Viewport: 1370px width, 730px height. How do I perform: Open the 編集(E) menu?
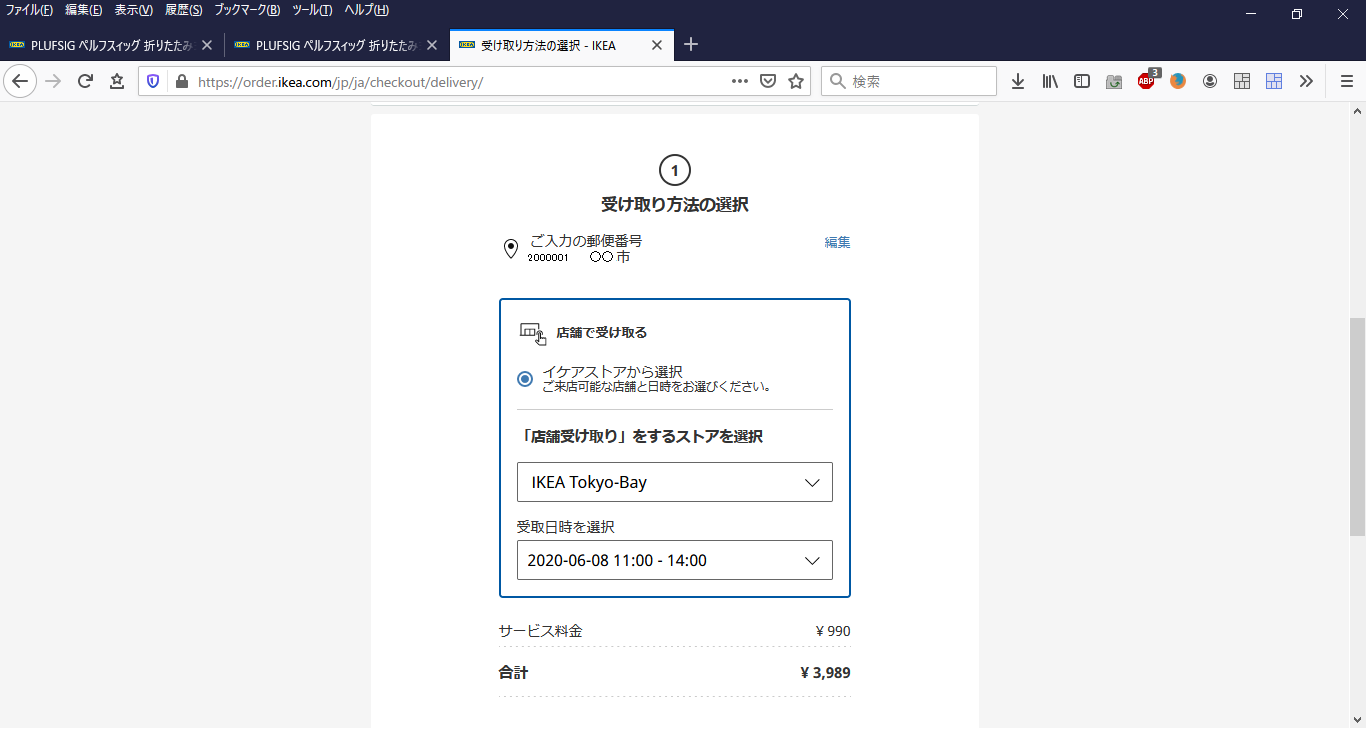point(83,10)
